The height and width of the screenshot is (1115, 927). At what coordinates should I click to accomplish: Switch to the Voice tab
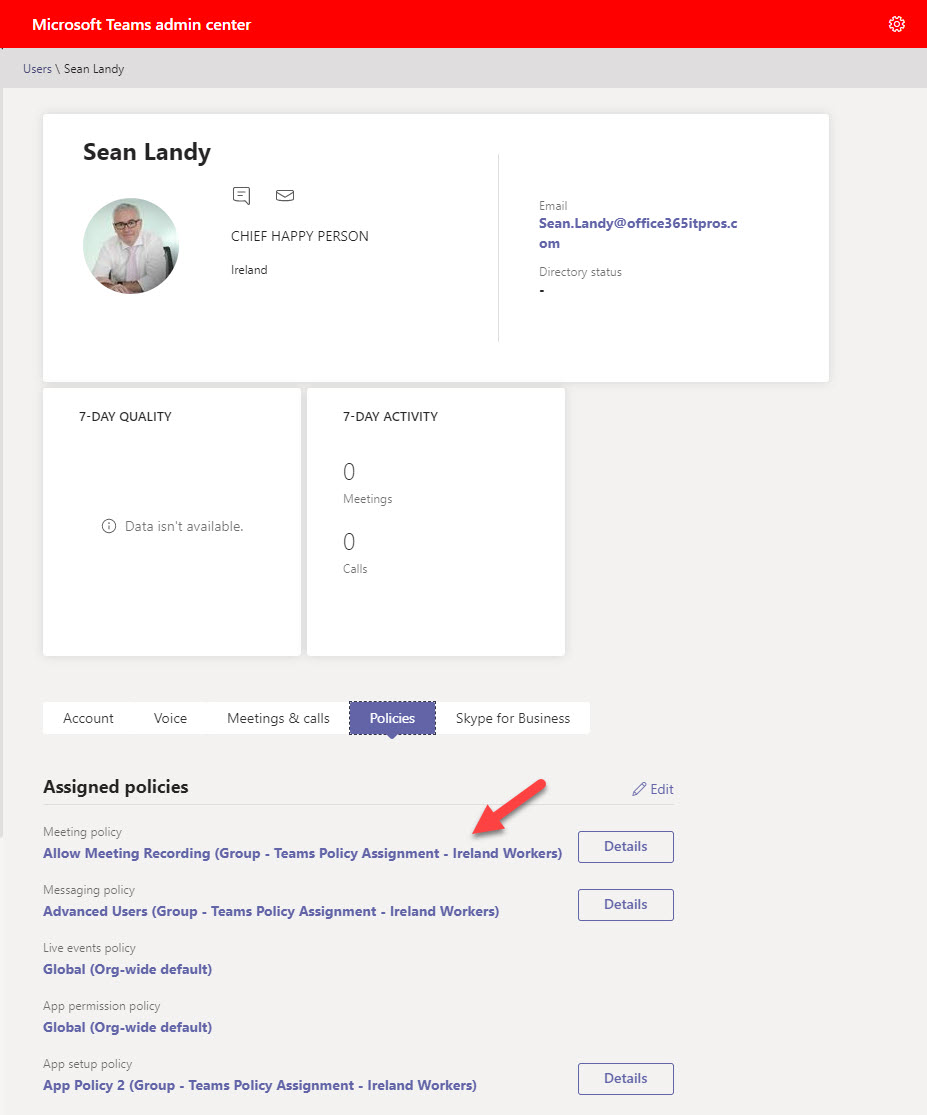coord(170,718)
